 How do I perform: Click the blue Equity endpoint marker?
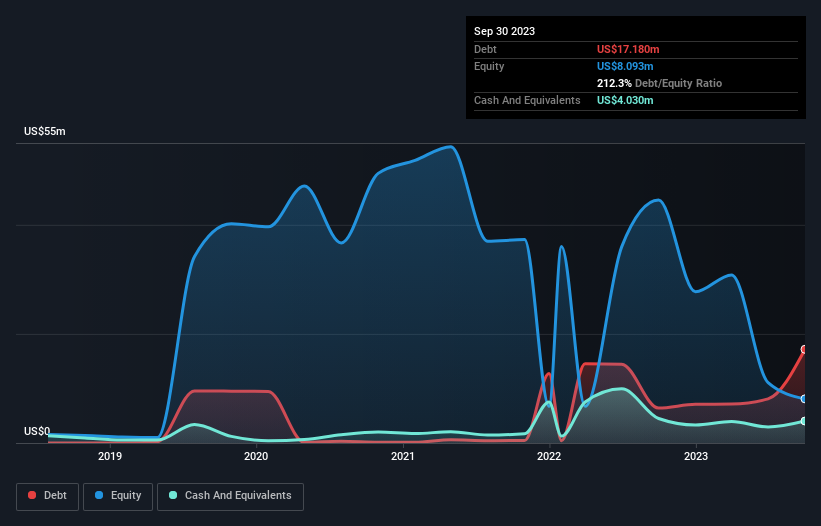coord(805,399)
